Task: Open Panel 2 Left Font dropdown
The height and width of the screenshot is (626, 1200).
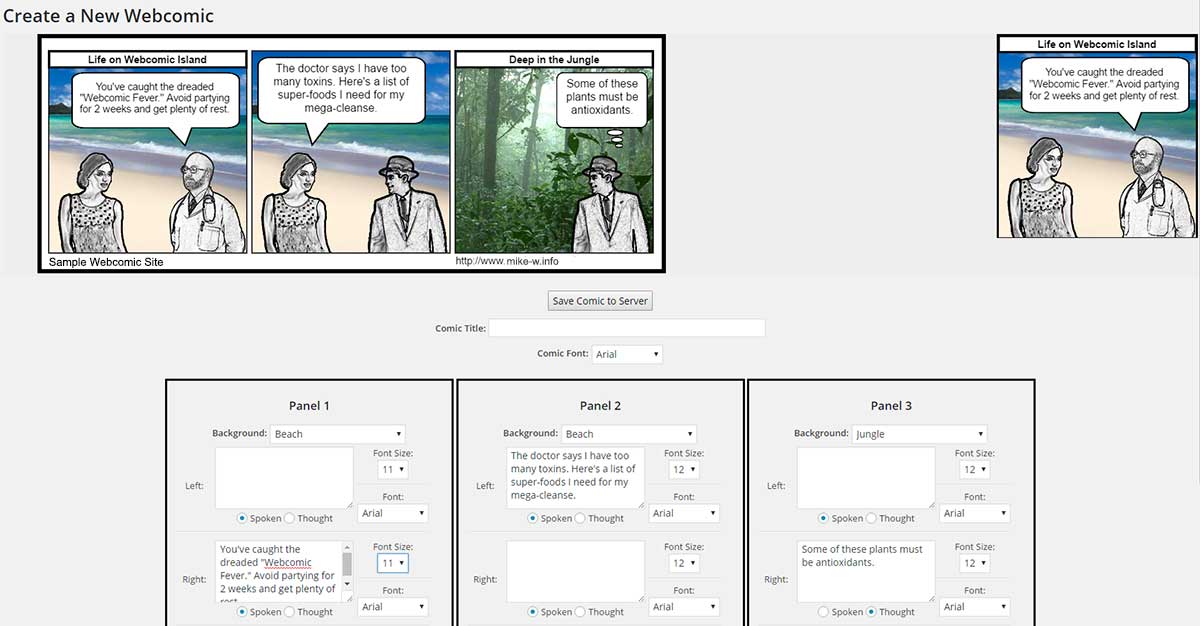Action: (684, 513)
